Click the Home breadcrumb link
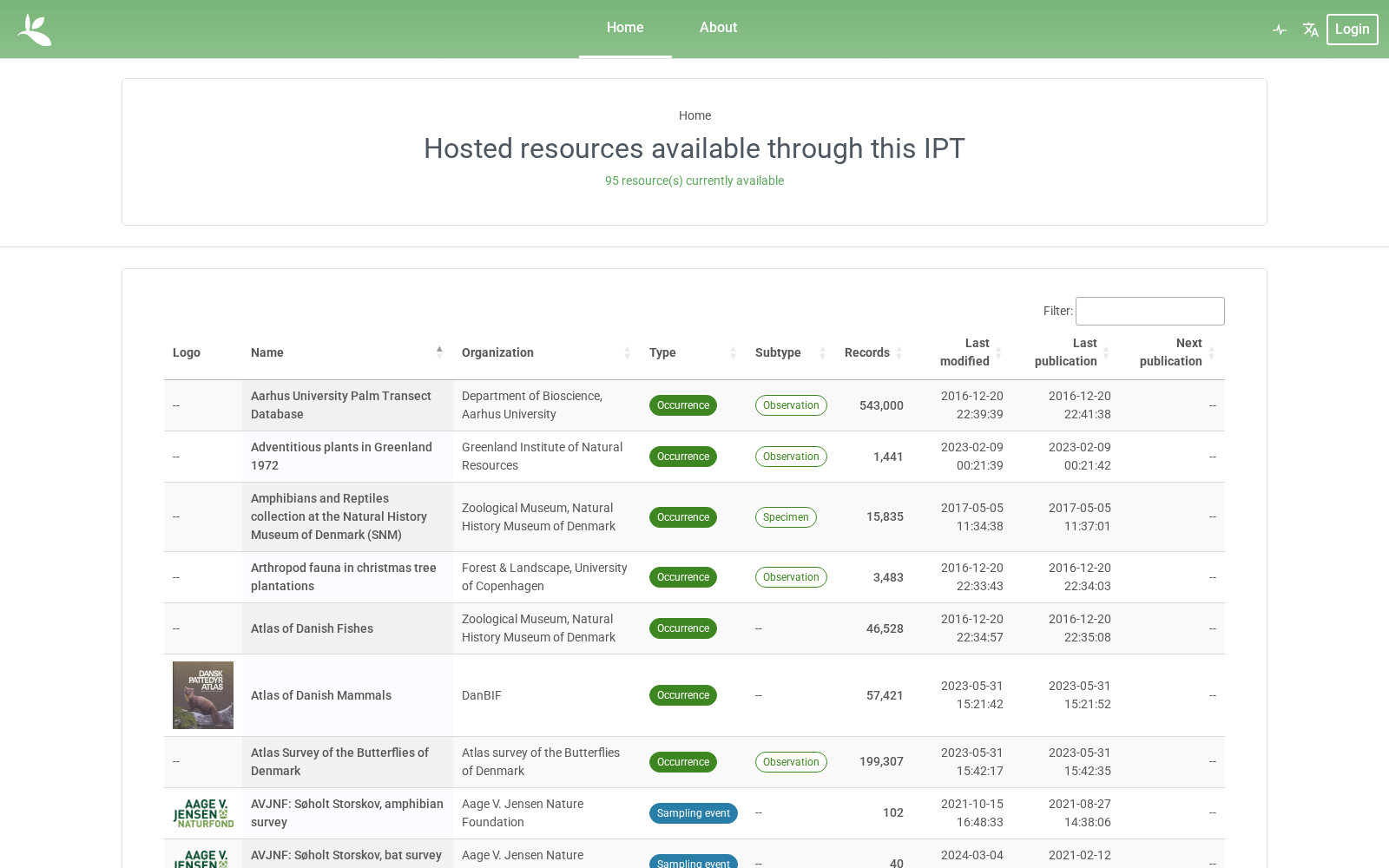Image resolution: width=1389 pixels, height=868 pixels. (694, 115)
